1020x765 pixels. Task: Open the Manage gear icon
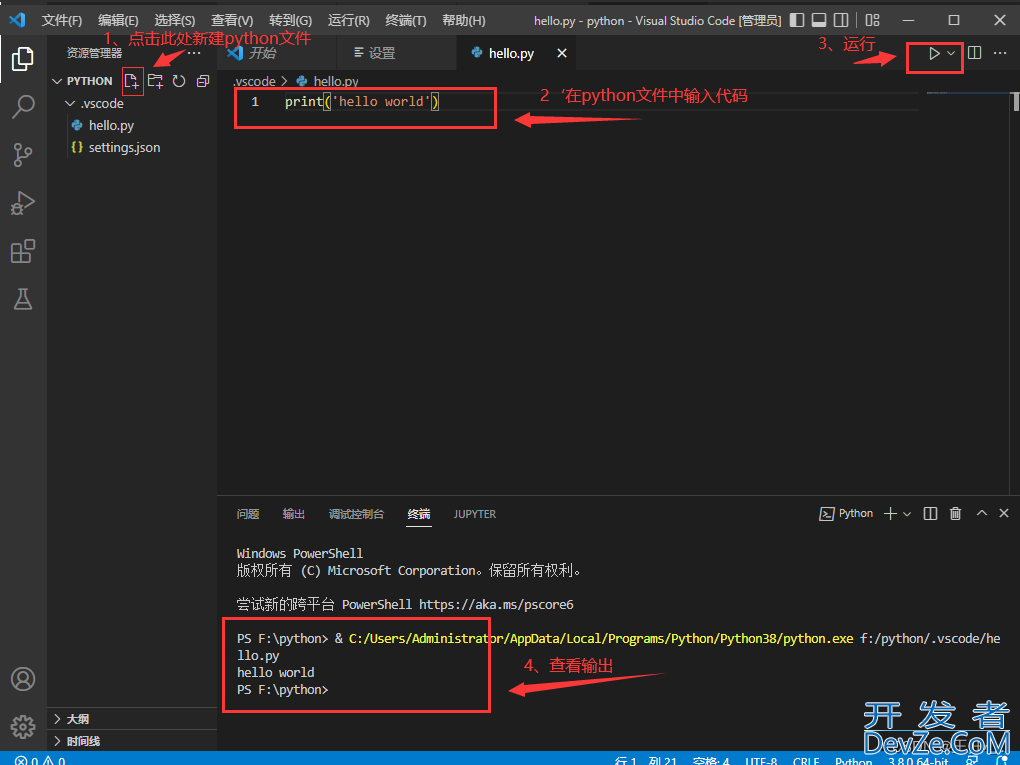pos(23,727)
